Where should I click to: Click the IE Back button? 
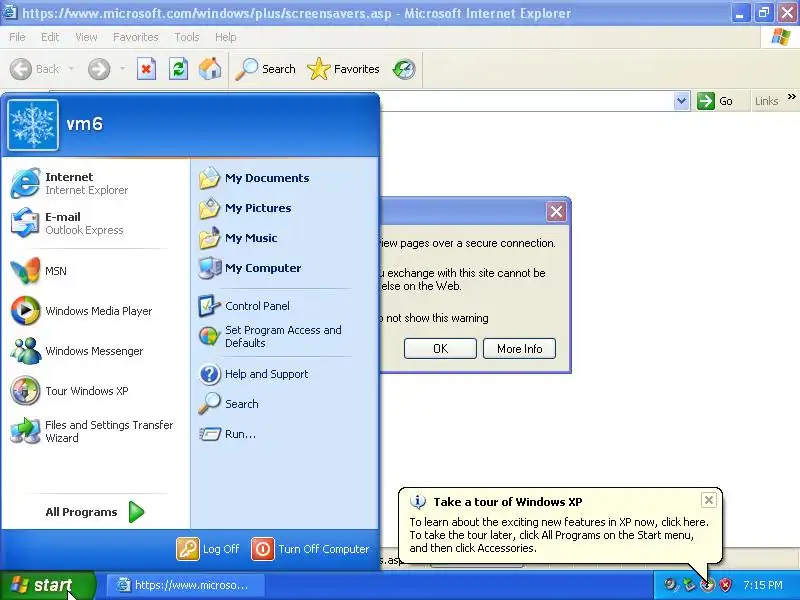tap(35, 69)
